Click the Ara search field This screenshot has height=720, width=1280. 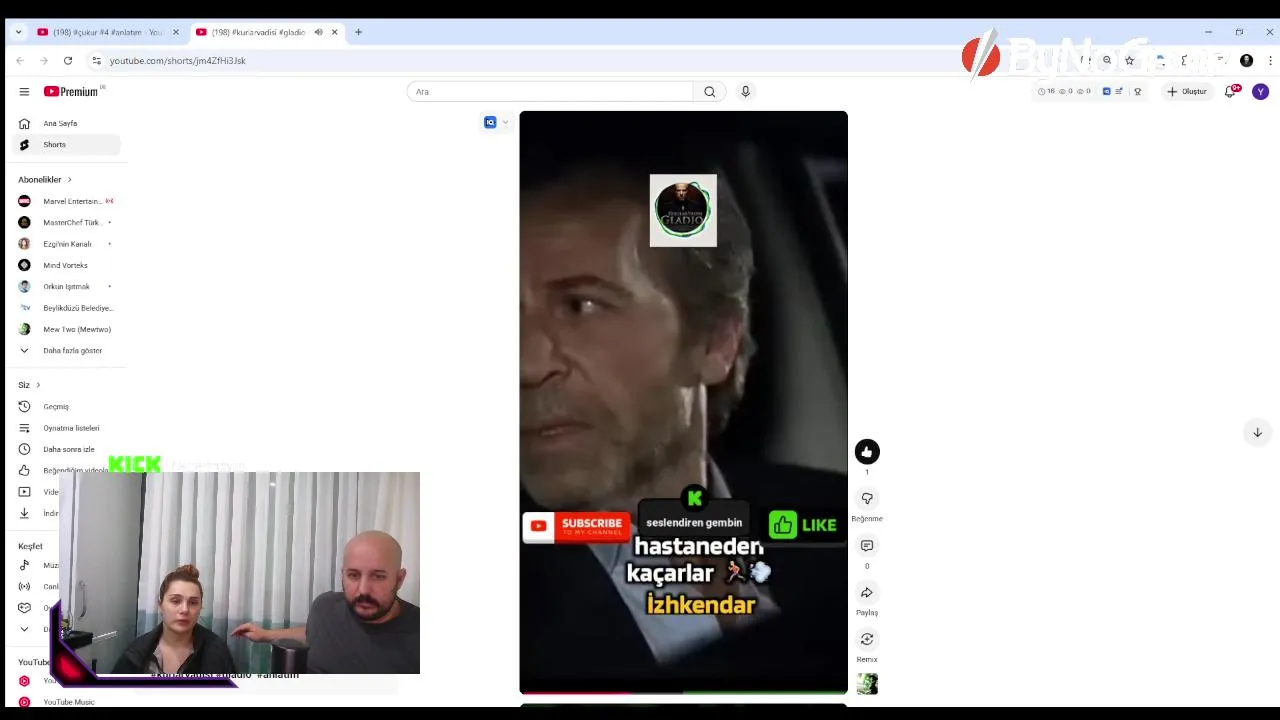[549, 91]
